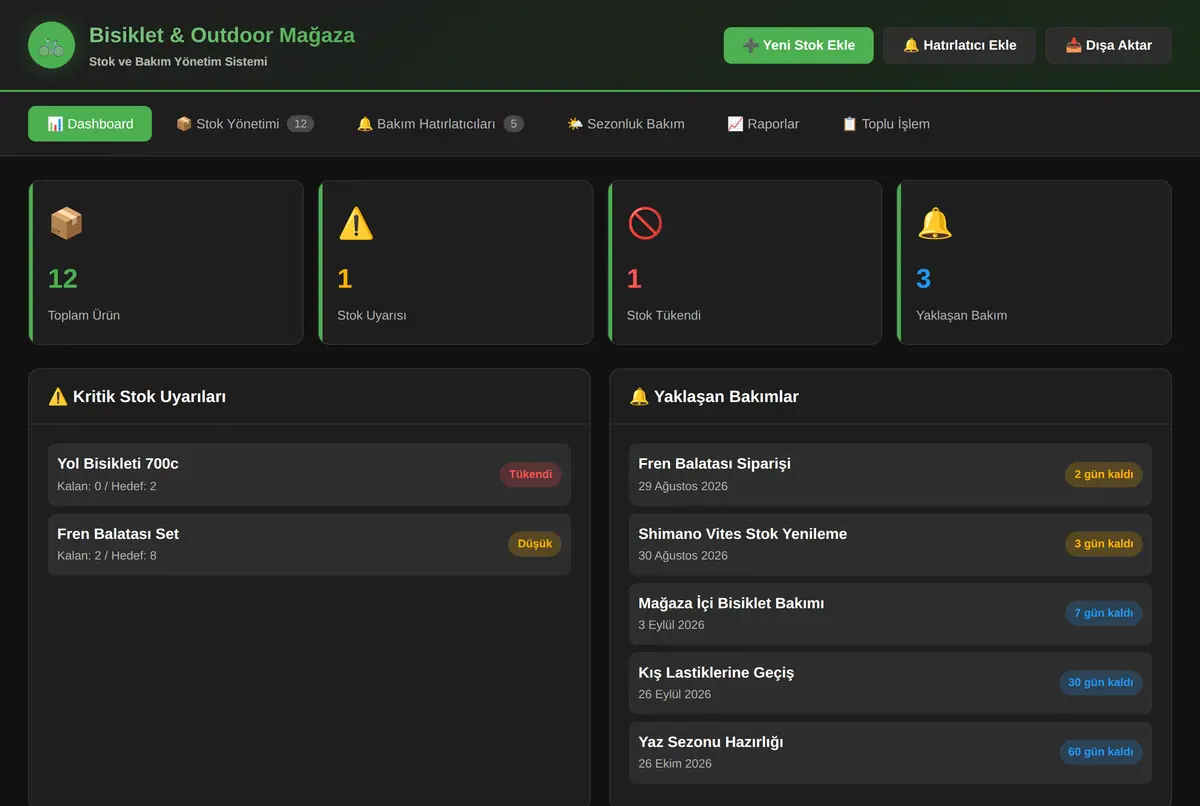The image size is (1200, 806).
Task: Click the 30 gün kaldı badge
Action: [1101, 683]
